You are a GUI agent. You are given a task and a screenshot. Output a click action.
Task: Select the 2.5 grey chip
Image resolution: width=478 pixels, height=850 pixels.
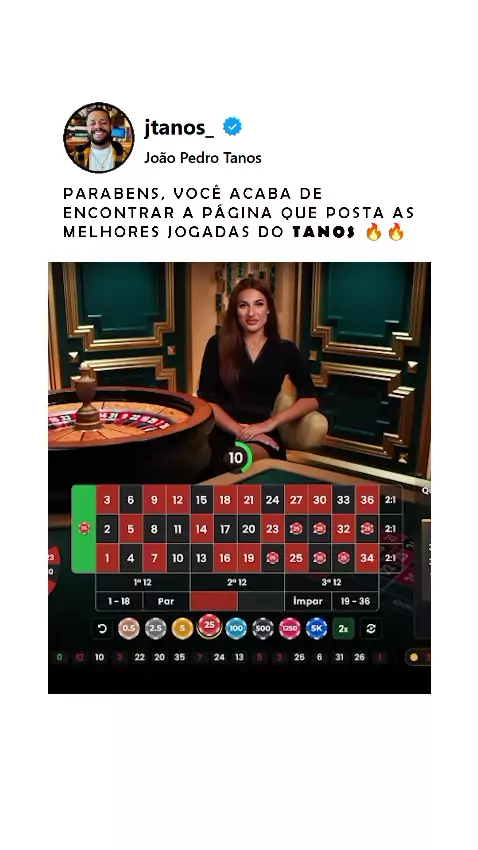(x=156, y=628)
